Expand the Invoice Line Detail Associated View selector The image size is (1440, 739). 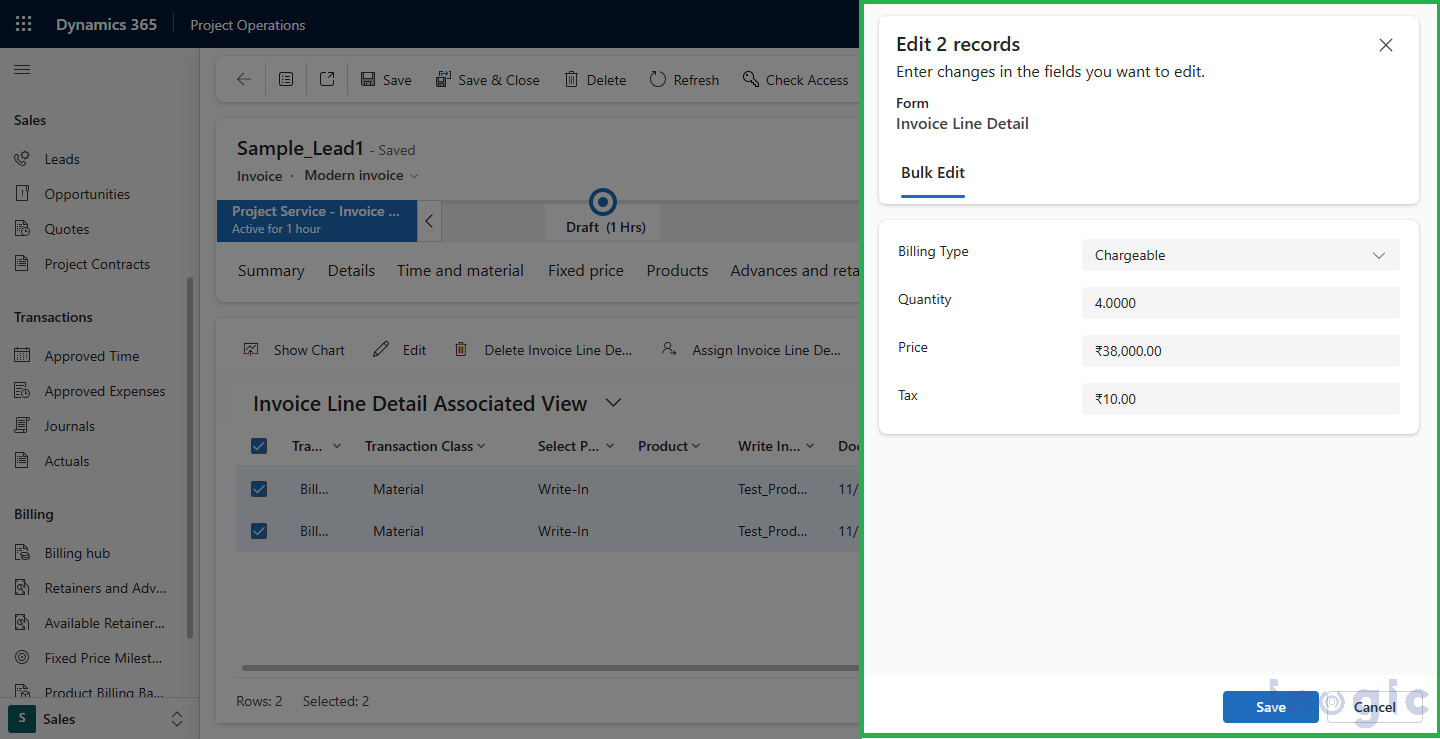coord(613,403)
